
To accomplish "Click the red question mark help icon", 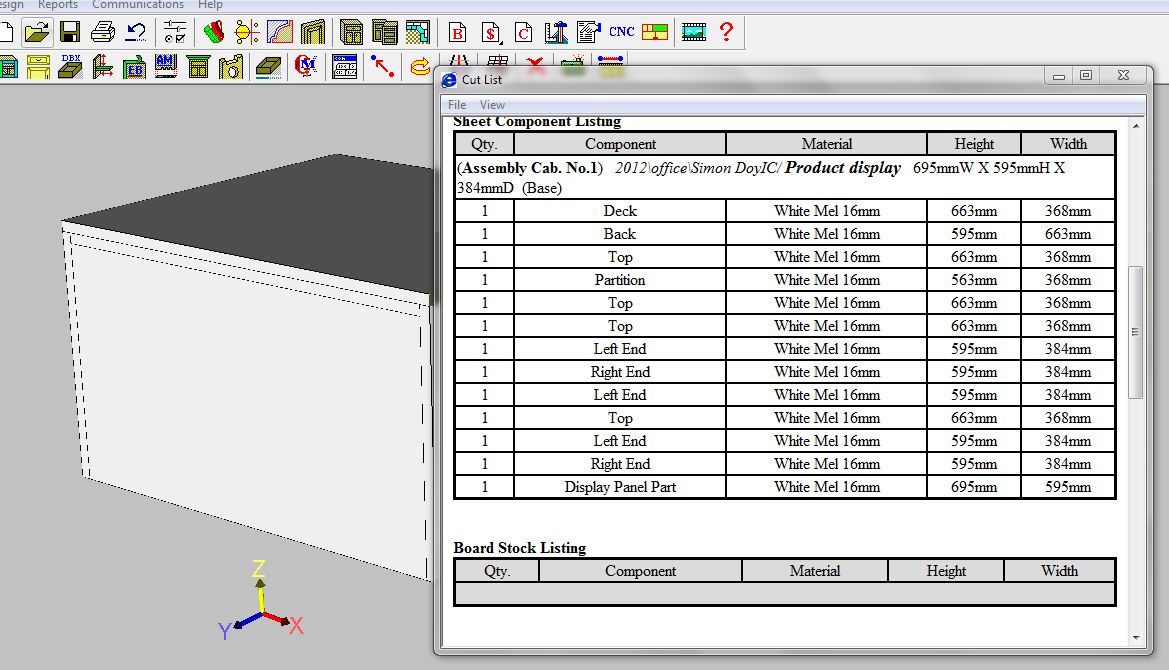I will [726, 32].
